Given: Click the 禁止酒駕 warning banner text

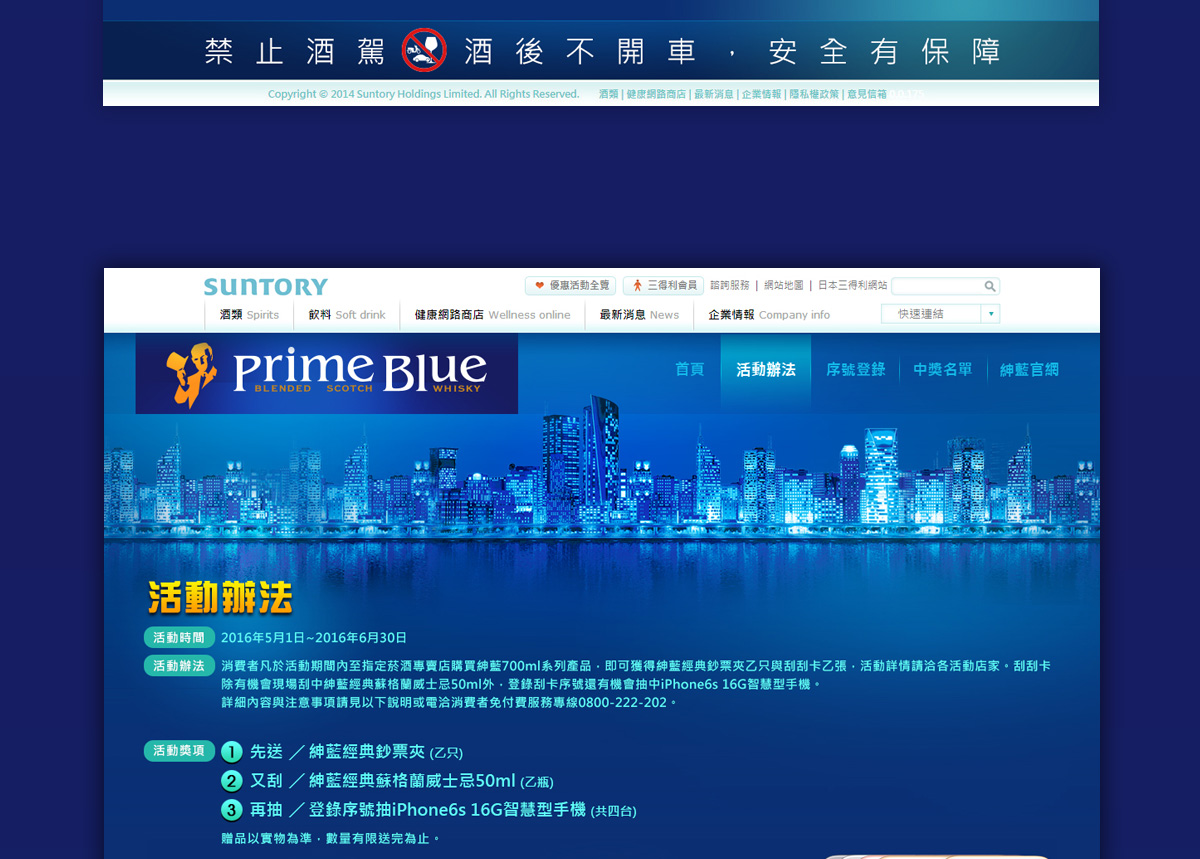Looking at the screenshot, I should [602, 51].
